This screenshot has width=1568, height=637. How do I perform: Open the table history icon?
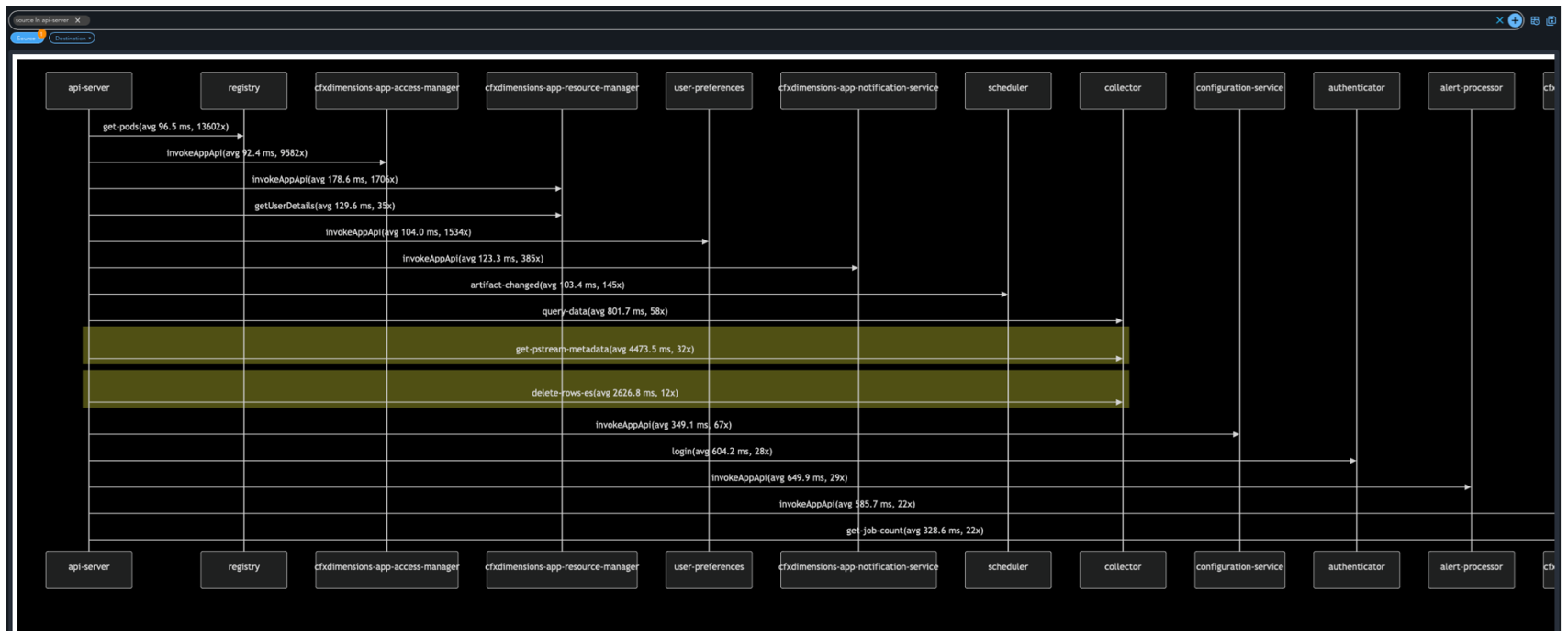pos(1535,20)
